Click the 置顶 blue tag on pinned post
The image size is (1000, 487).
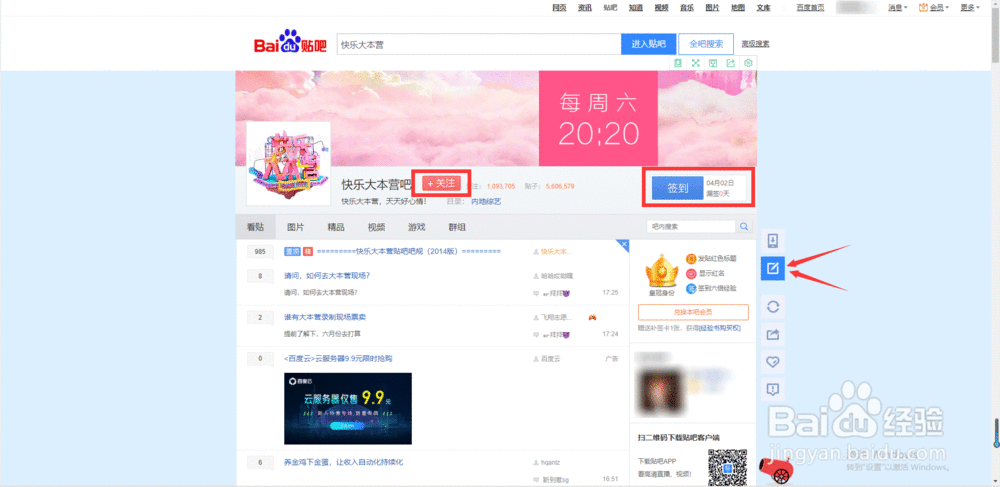292,252
